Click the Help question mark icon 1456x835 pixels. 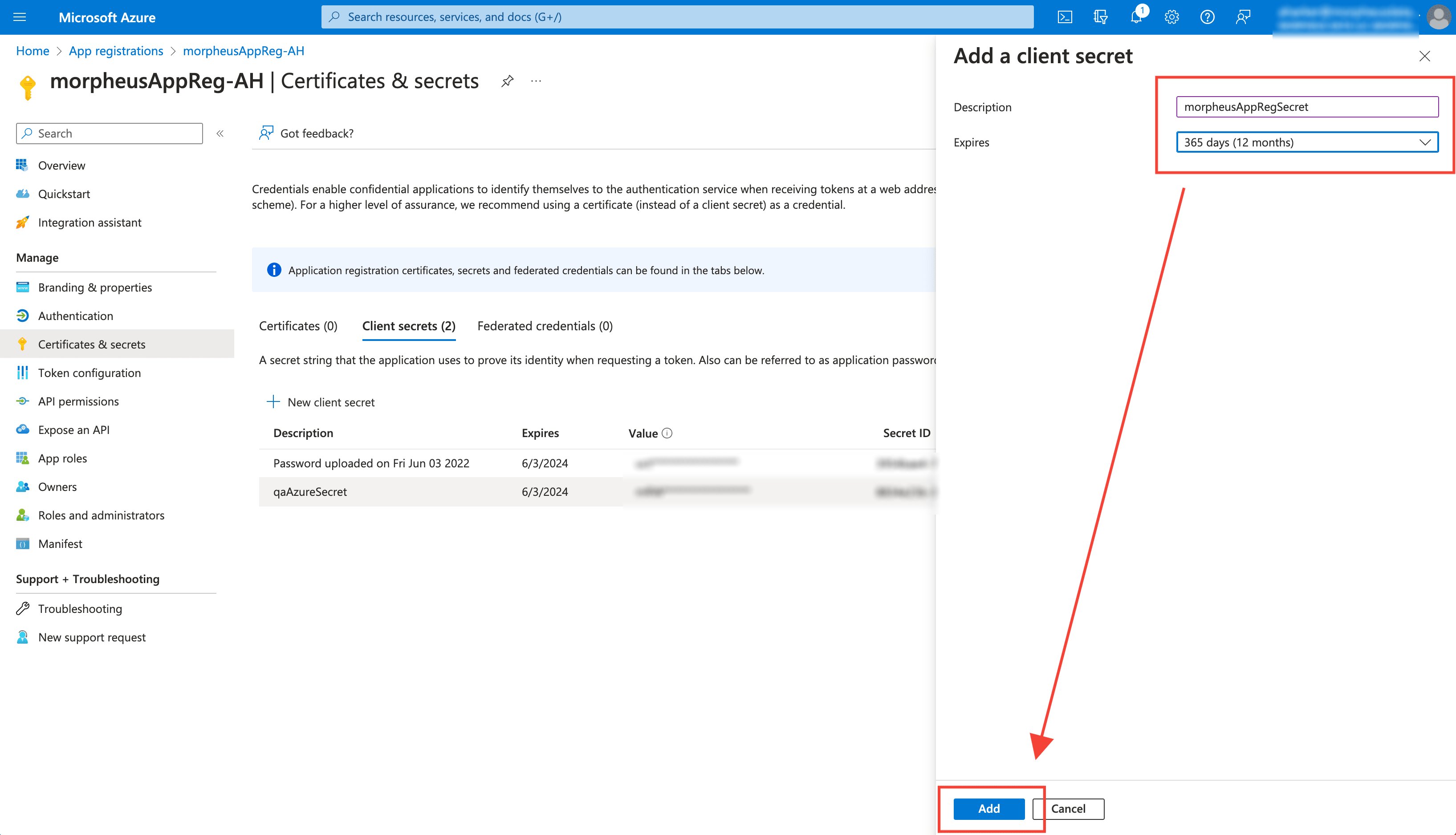tap(1207, 17)
